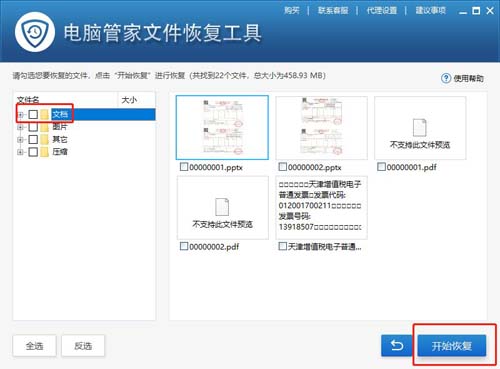The width and height of the screenshot is (500, 369).
Task: Click the question-mark help icon
Action: click(446, 78)
